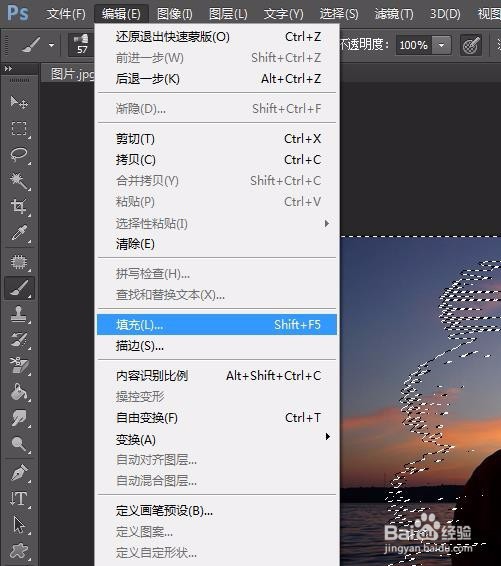
Task: Open the 编辑(E) menu
Action: click(x=121, y=14)
